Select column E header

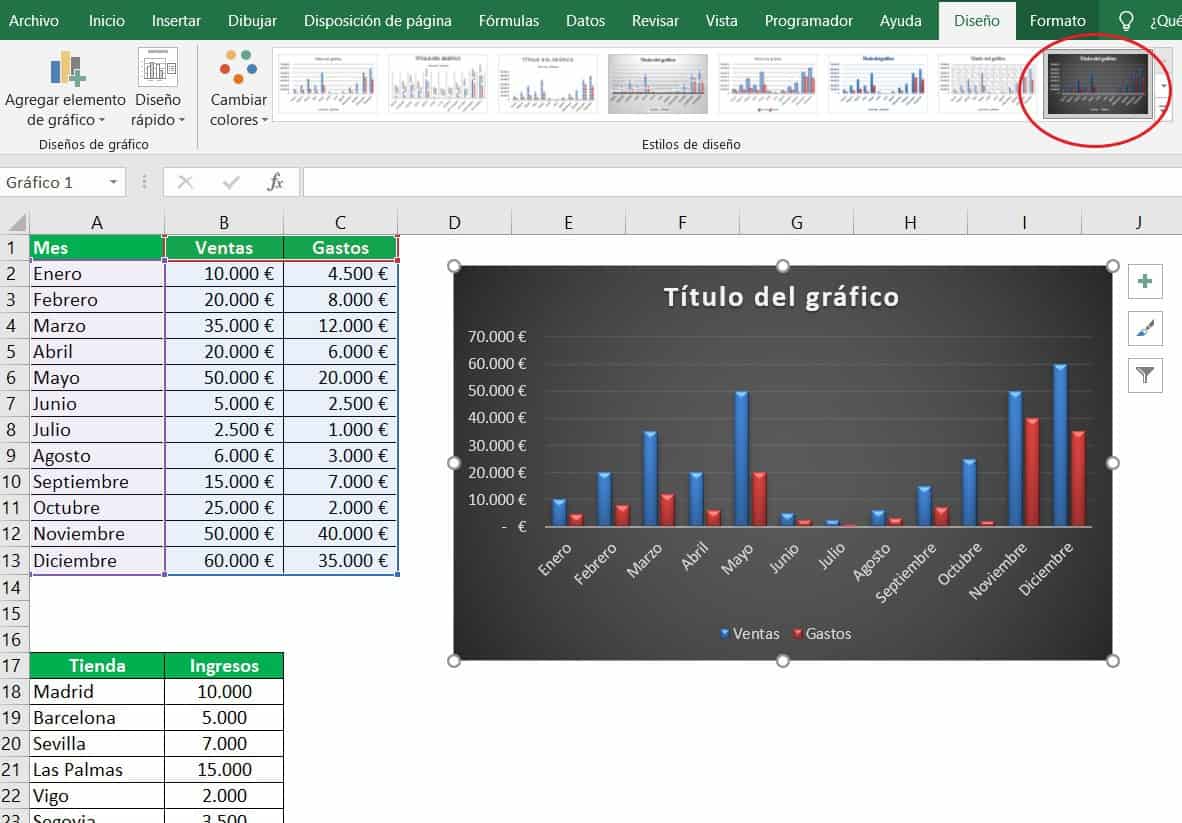tap(568, 222)
